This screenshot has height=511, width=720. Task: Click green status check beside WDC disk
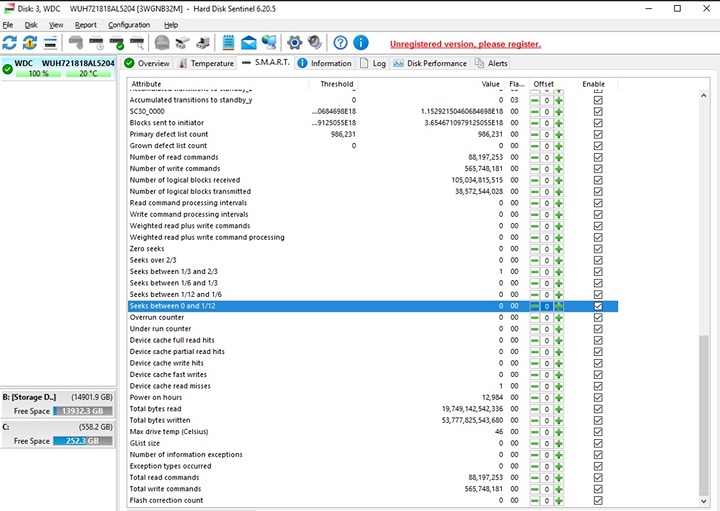[x=7, y=69]
